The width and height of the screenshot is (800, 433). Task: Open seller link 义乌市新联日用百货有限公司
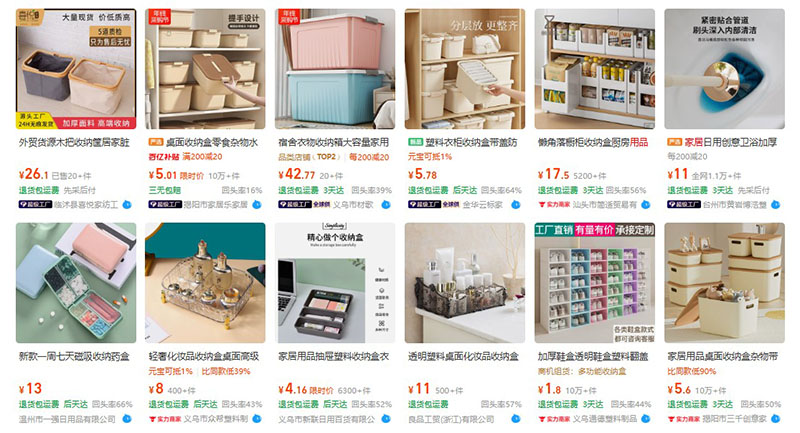[327, 419]
